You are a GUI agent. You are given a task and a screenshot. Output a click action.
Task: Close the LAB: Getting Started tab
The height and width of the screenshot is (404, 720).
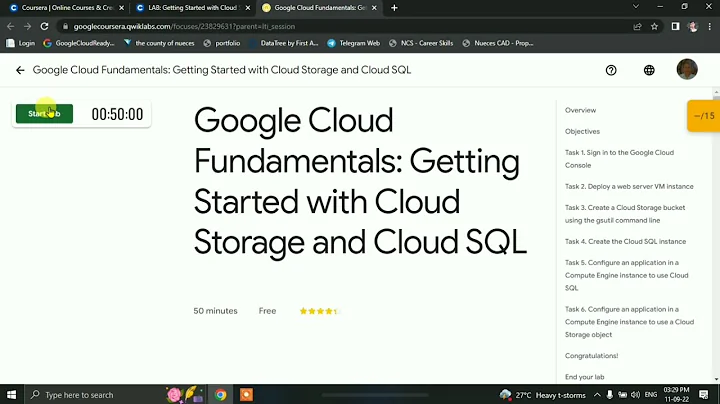[x=248, y=8]
